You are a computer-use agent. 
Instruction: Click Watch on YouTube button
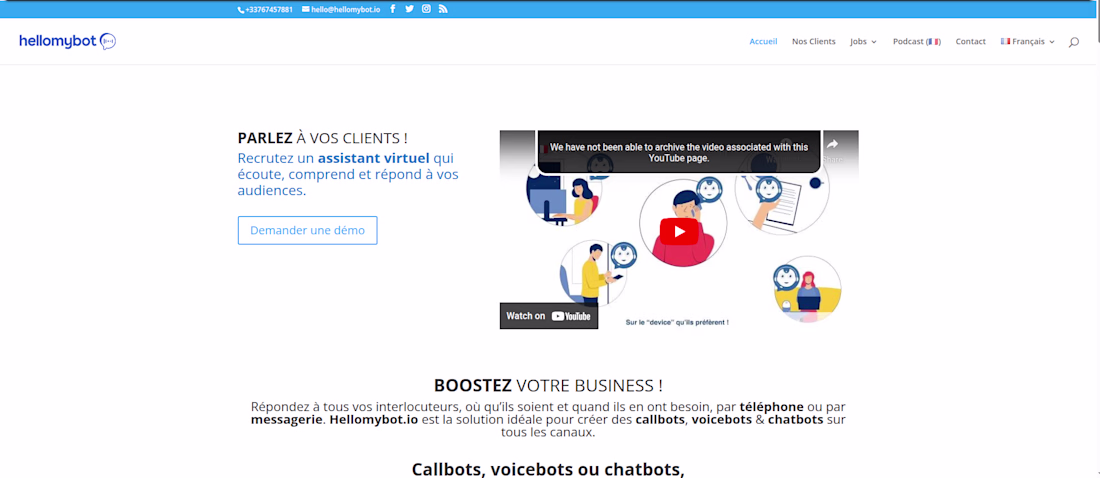[549, 316]
